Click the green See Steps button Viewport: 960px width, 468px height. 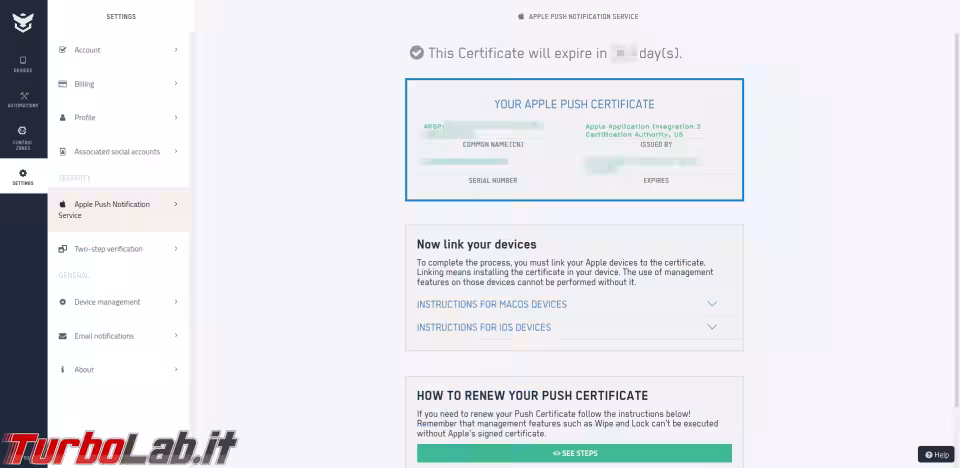[574, 453]
